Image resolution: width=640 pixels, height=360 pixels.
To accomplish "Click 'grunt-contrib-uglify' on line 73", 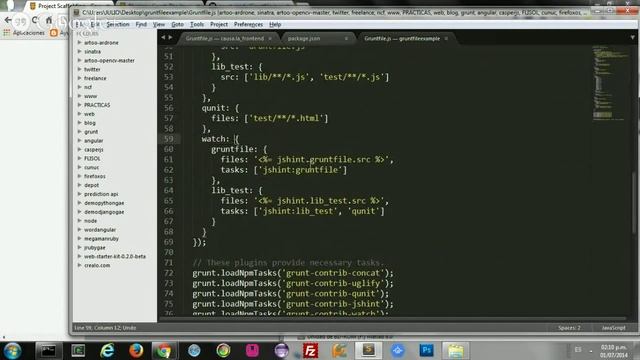I will click(333, 283).
